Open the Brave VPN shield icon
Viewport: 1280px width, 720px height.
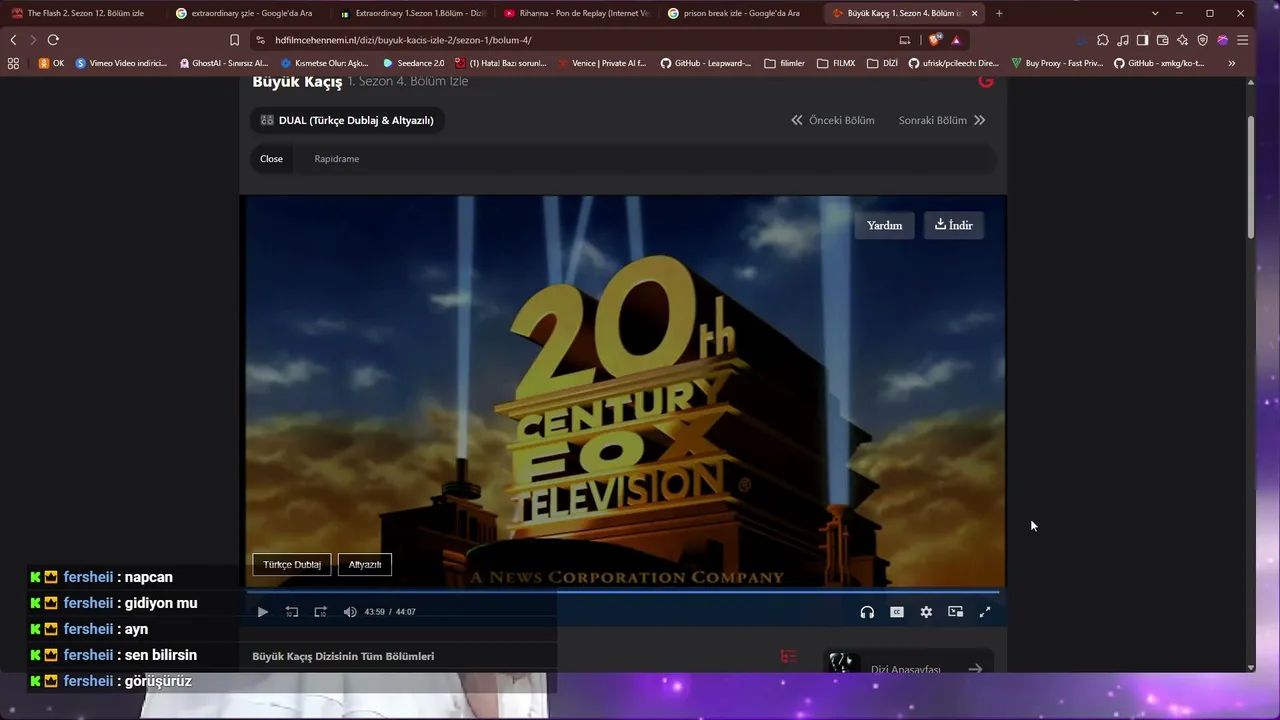pyautogui.click(x=1203, y=40)
